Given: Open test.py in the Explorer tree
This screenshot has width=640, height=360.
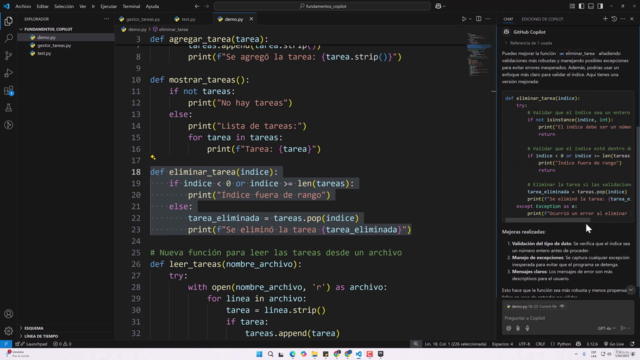Looking at the screenshot, I should [x=44, y=53].
